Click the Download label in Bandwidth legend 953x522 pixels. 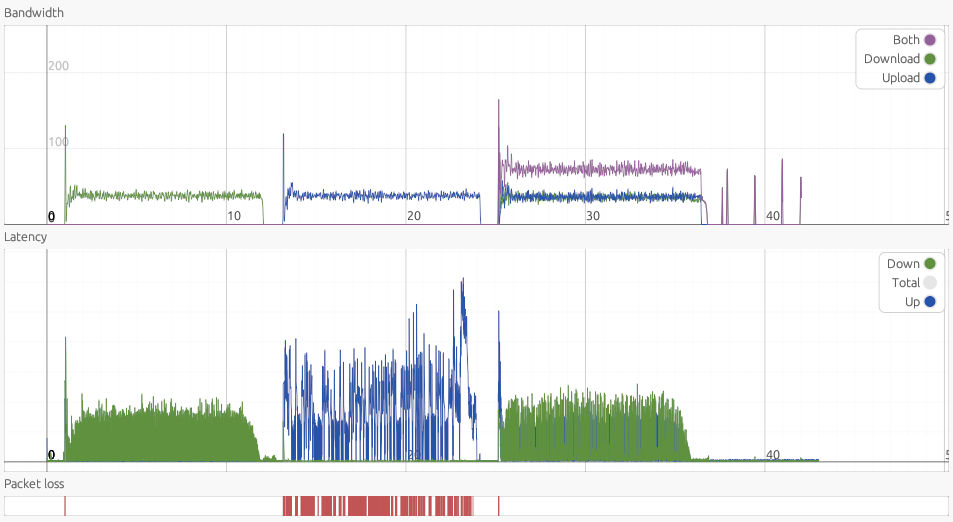(x=892, y=59)
